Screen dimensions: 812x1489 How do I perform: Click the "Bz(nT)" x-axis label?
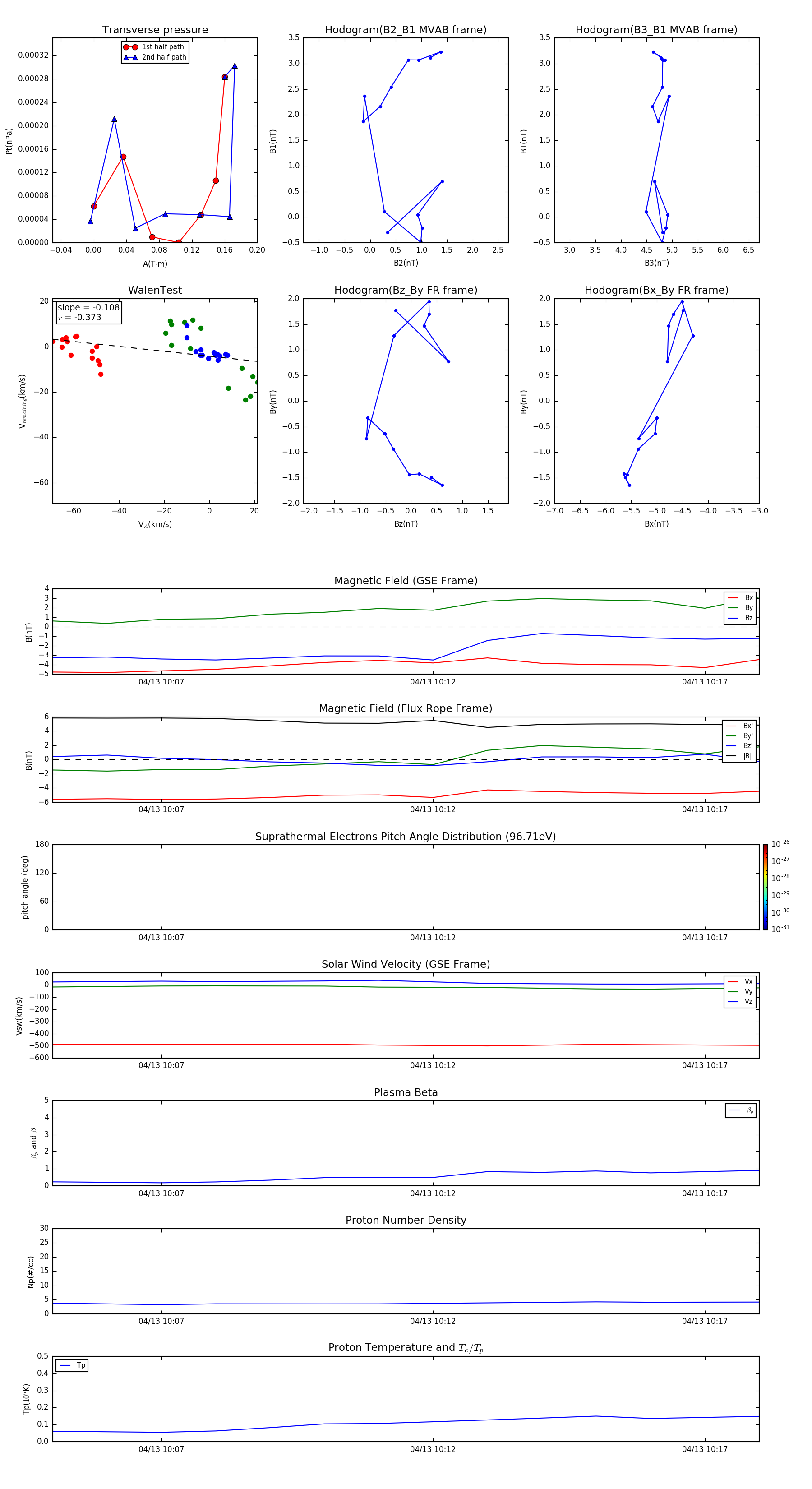(406, 524)
